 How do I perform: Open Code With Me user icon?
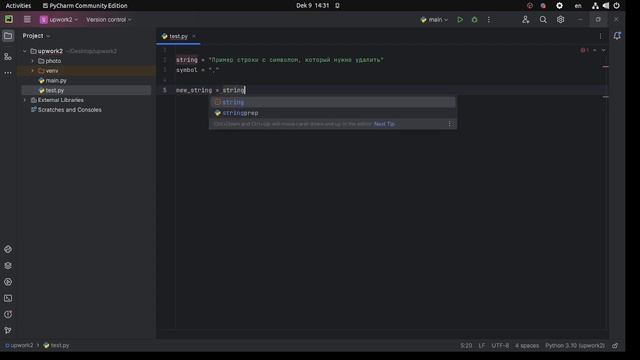pyautogui.click(x=525, y=20)
